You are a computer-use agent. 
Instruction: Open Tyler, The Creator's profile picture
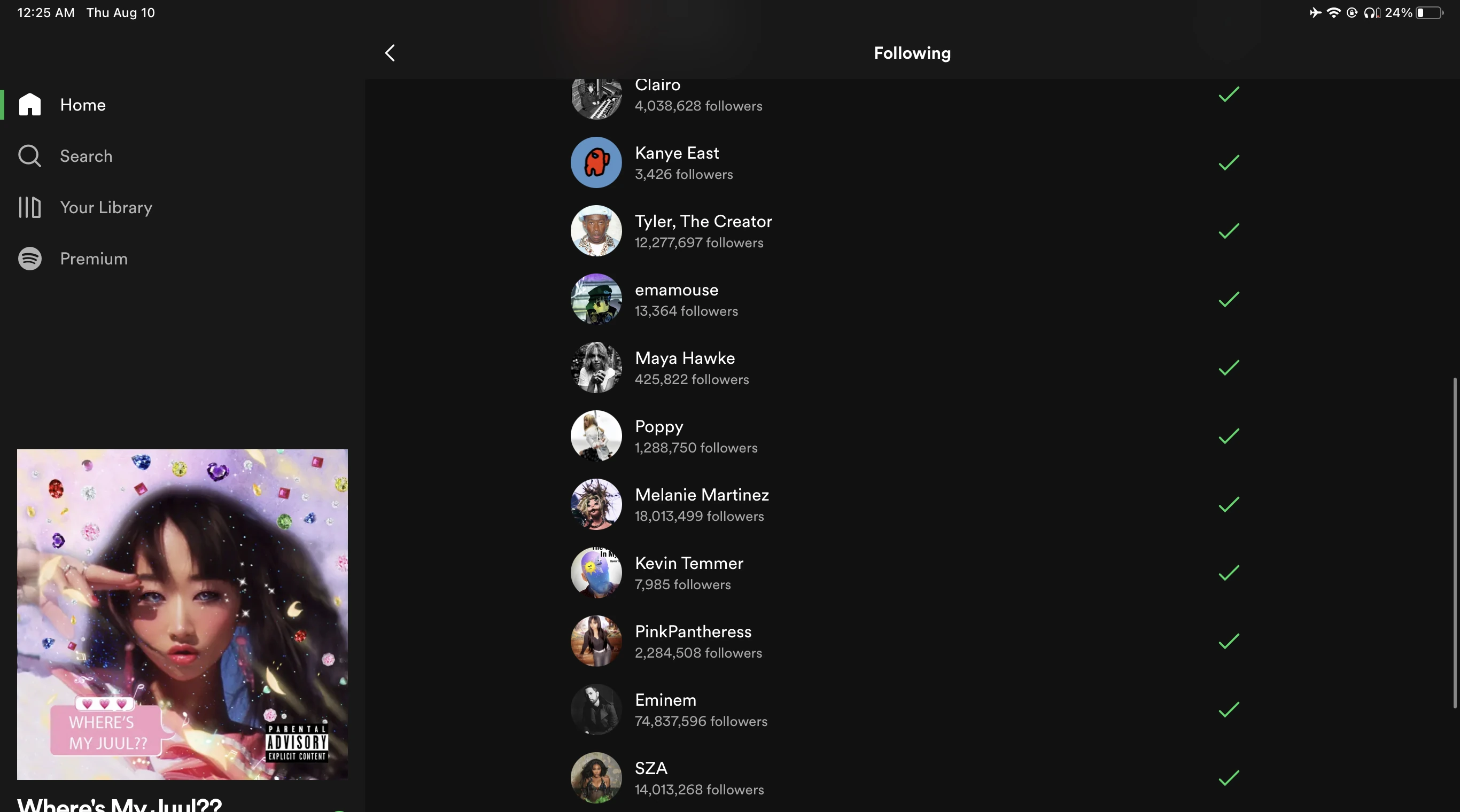click(596, 231)
